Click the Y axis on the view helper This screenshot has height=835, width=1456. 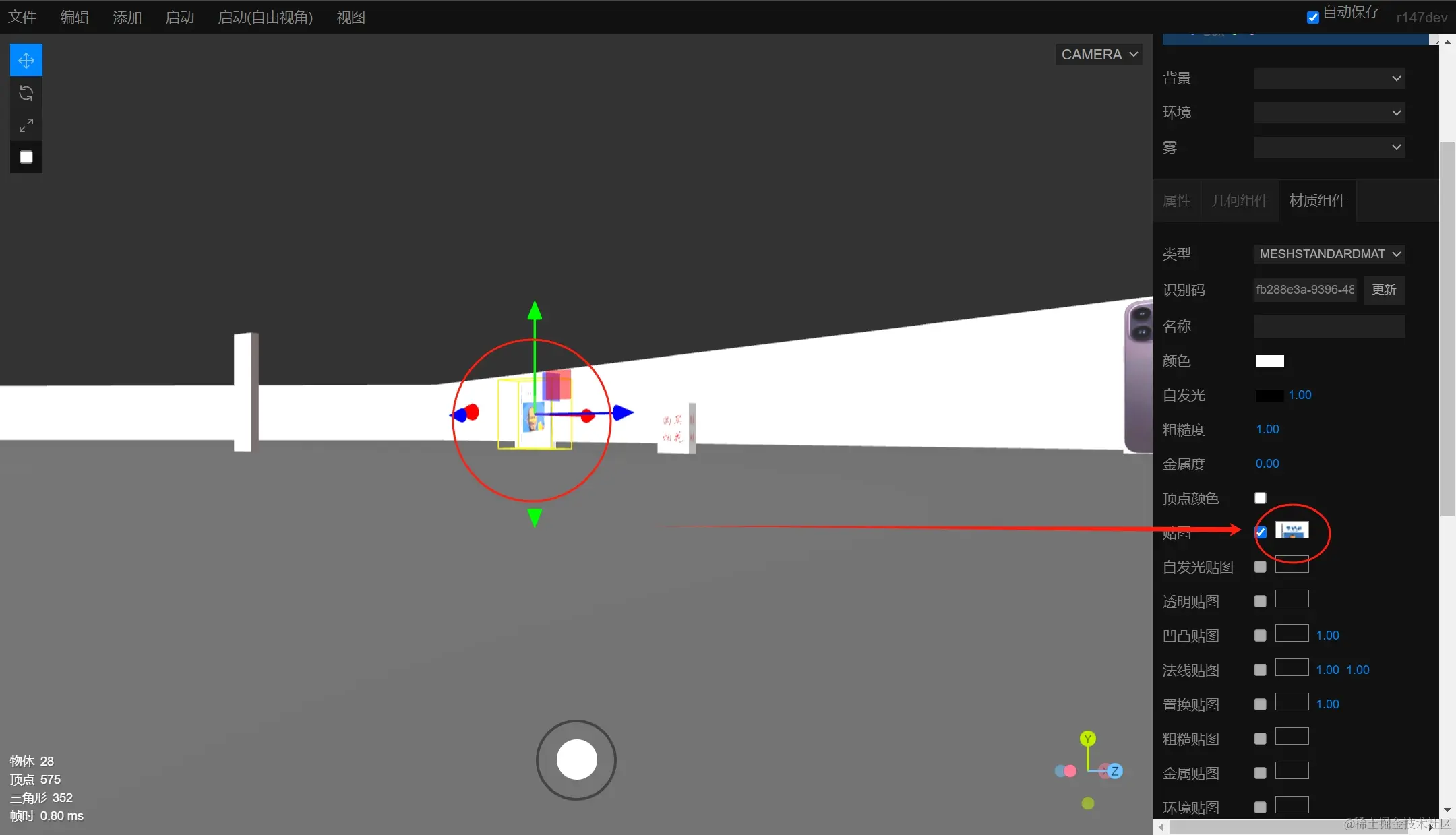(1087, 739)
